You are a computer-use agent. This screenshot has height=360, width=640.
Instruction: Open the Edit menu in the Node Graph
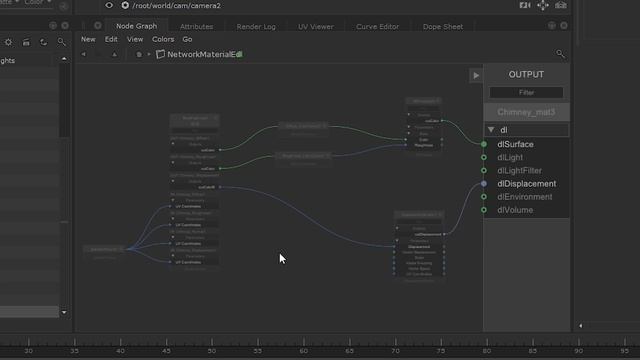[x=111, y=39]
